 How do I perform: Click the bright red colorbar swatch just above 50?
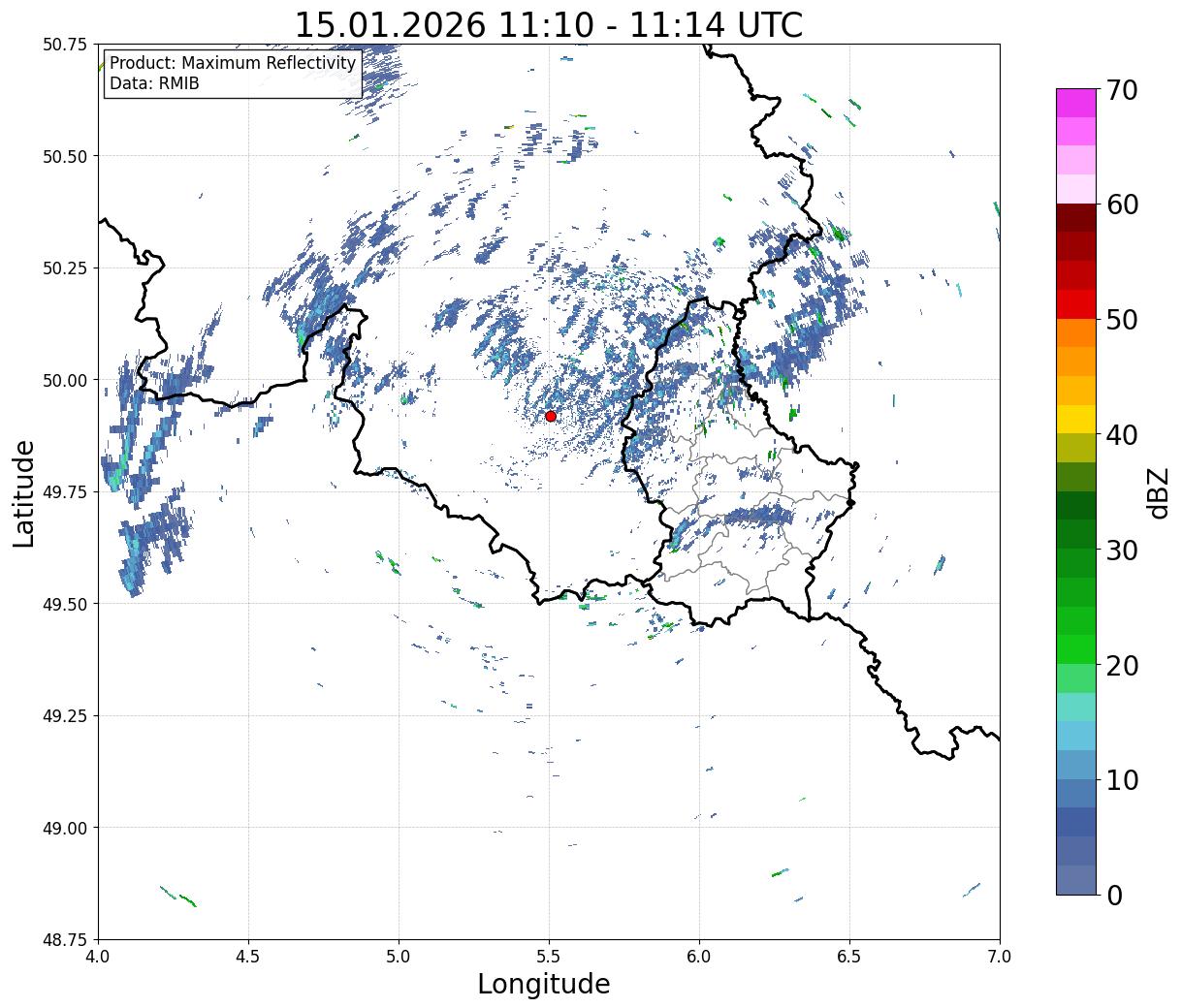(x=1076, y=304)
